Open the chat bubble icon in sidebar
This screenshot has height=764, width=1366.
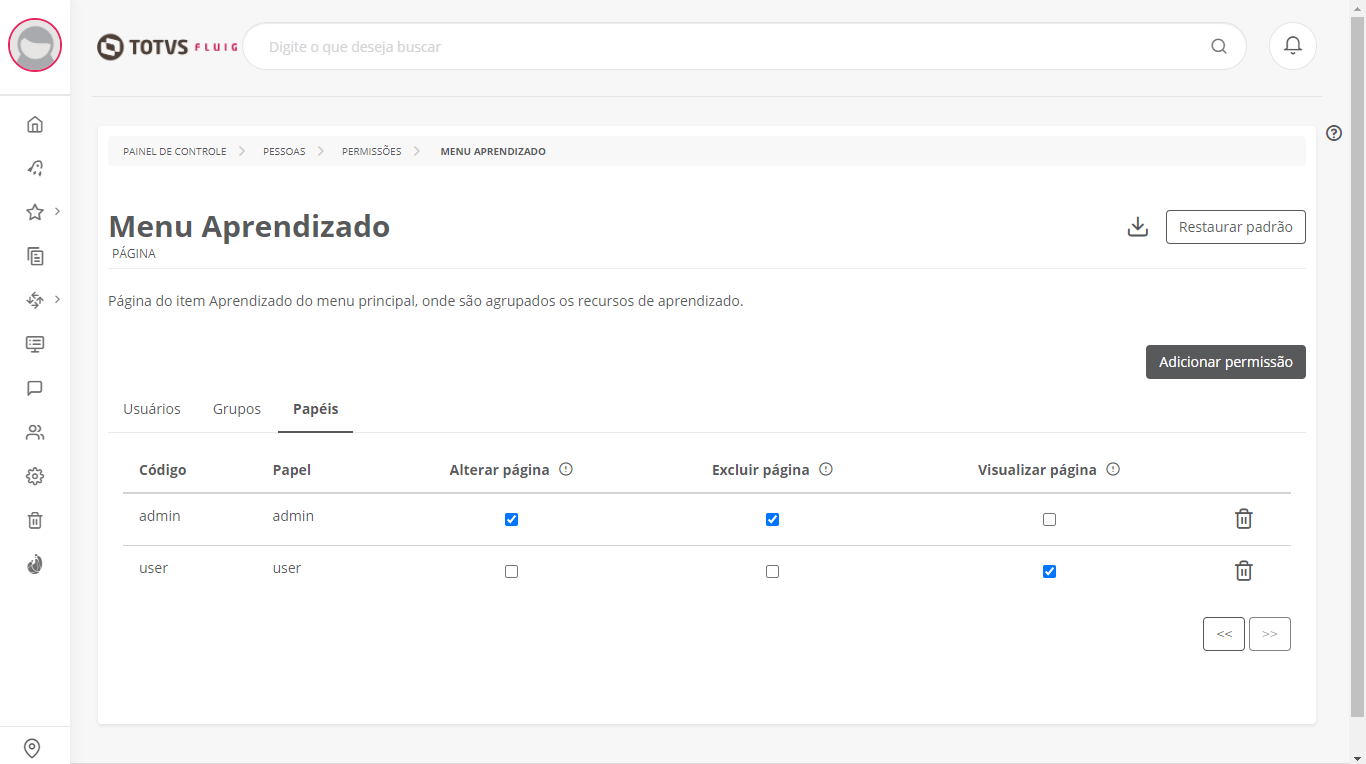tap(35, 388)
